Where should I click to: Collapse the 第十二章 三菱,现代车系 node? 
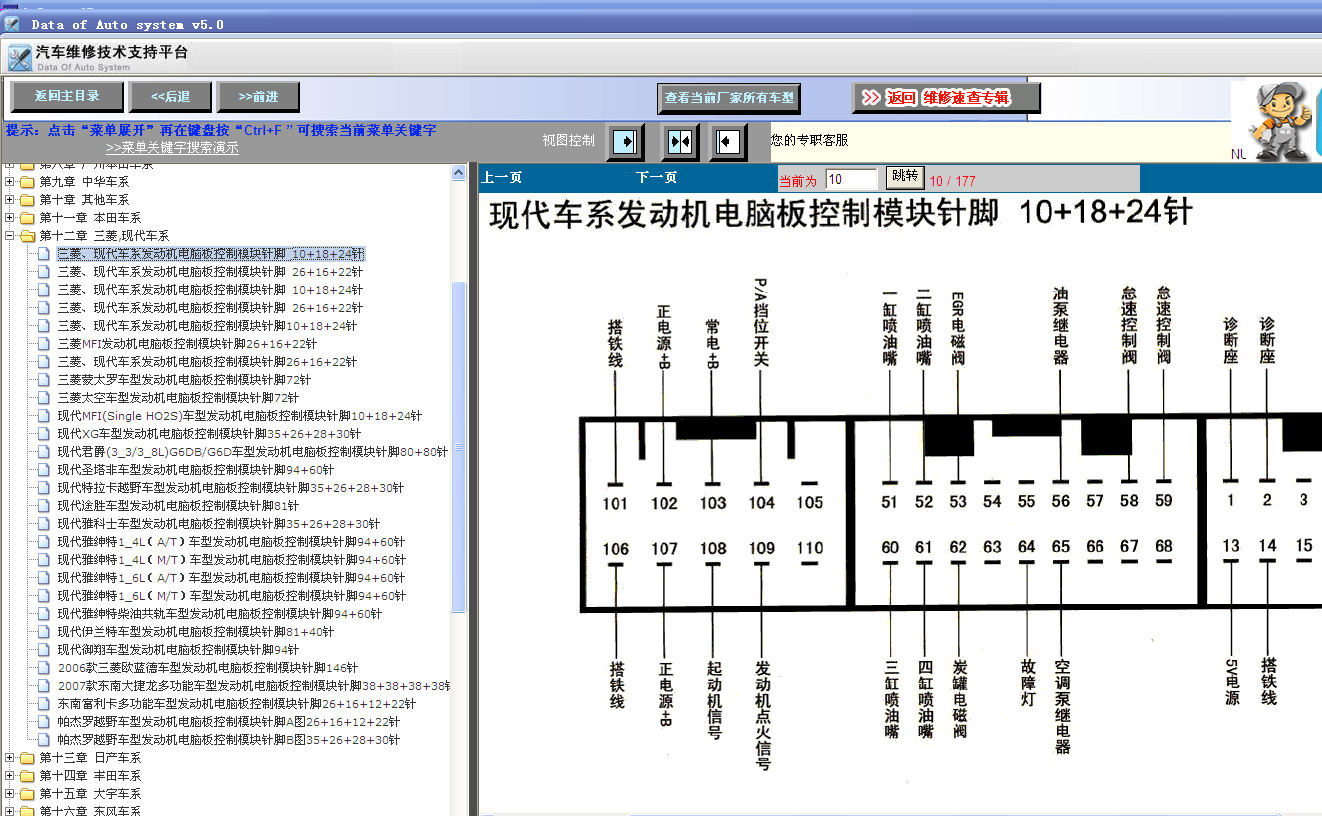10,236
